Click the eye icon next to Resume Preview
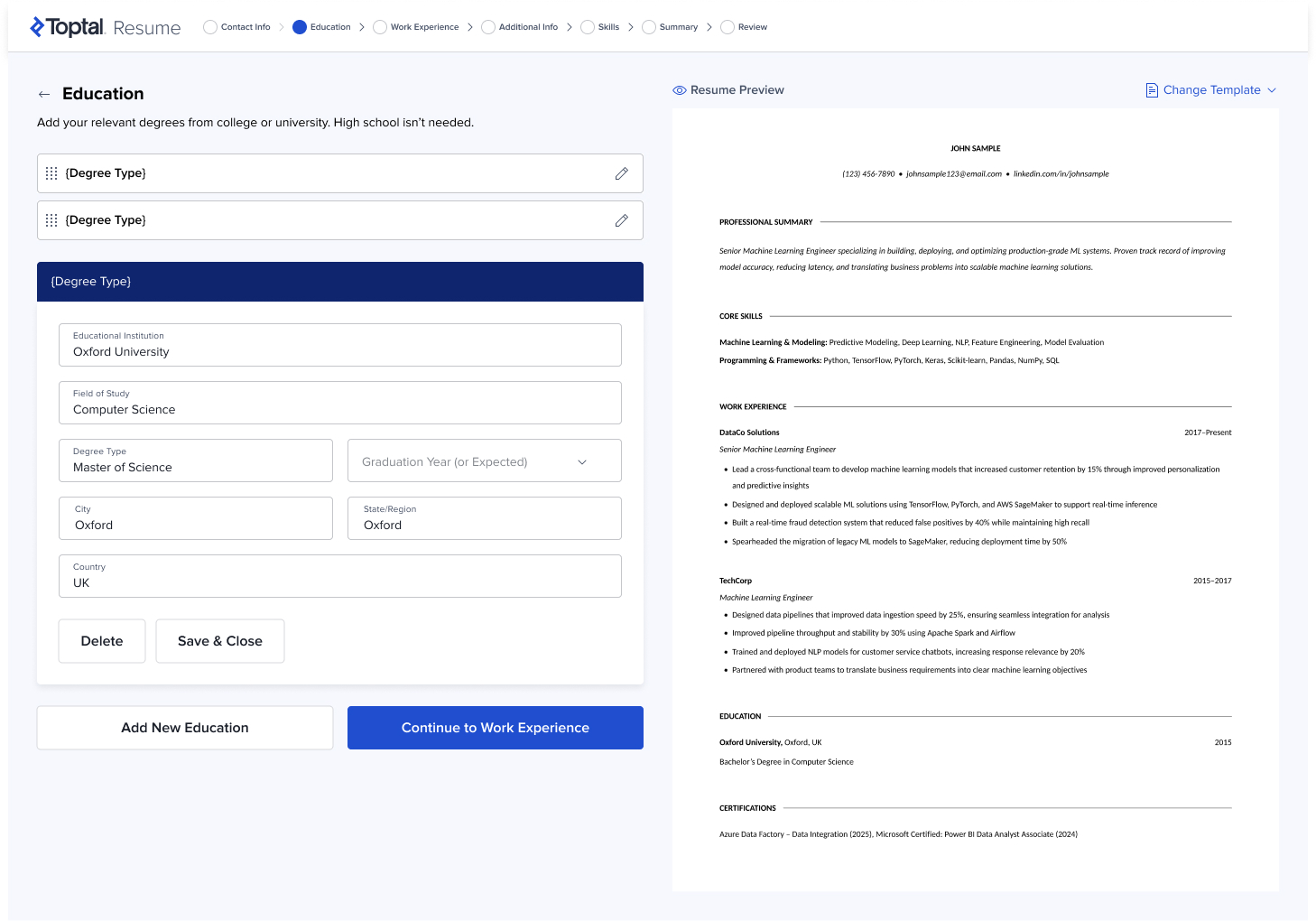This screenshot has height=921, width=1316. click(680, 90)
